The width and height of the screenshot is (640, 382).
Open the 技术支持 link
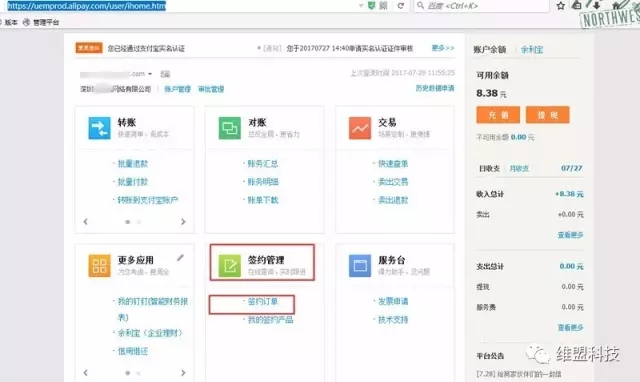(393, 320)
